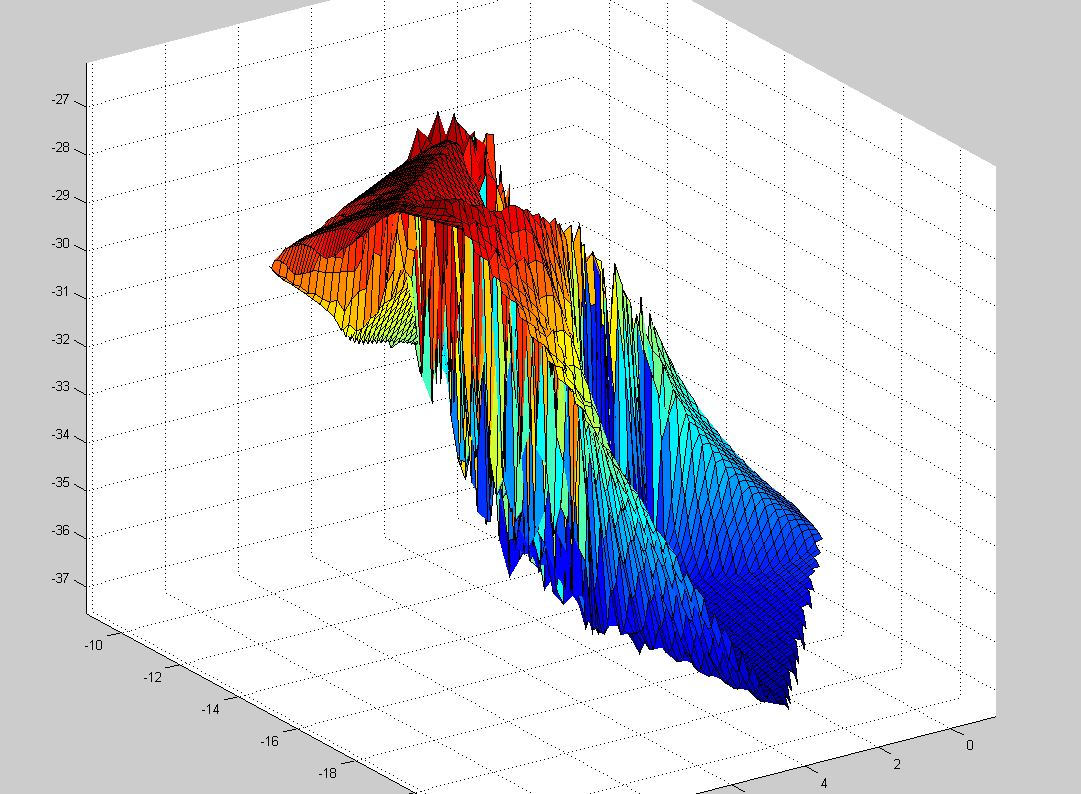This screenshot has height=794, width=1081.
Task: Click the -18 horizontal axis tick label
Action: [328, 773]
